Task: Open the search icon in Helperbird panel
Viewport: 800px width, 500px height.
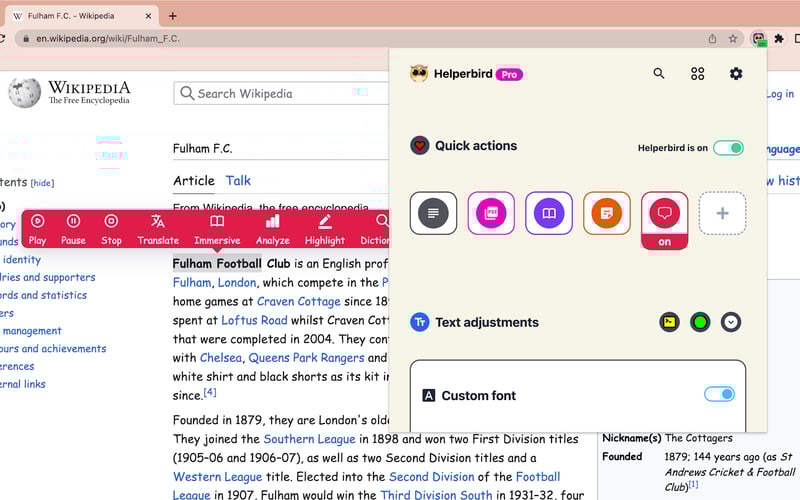Action: (x=659, y=73)
